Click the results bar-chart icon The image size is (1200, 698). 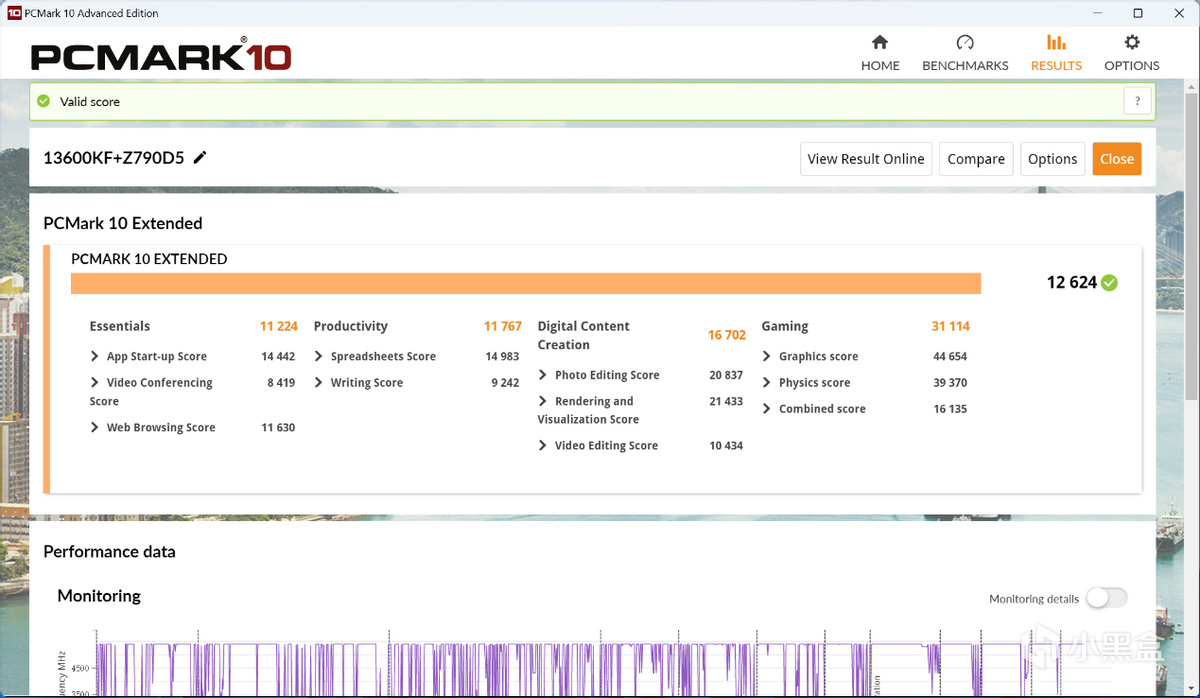[1056, 42]
